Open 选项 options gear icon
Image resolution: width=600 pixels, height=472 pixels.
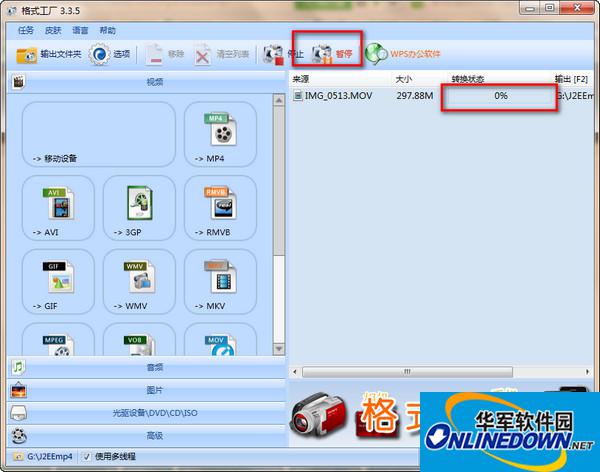99,54
